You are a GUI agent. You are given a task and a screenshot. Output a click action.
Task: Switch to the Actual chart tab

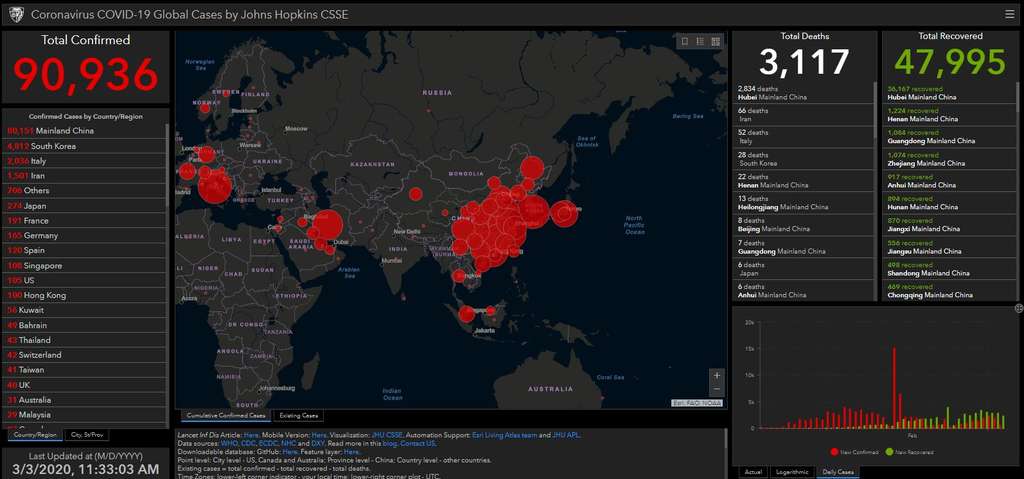pos(753,471)
